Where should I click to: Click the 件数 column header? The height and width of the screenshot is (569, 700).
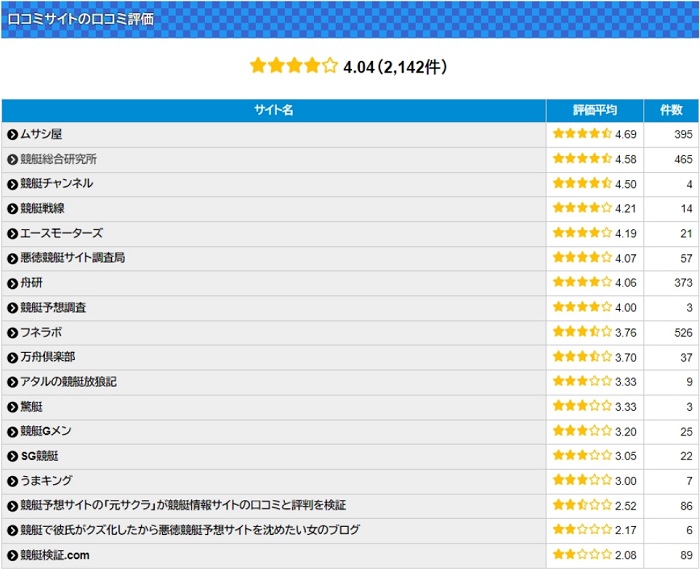[670, 110]
